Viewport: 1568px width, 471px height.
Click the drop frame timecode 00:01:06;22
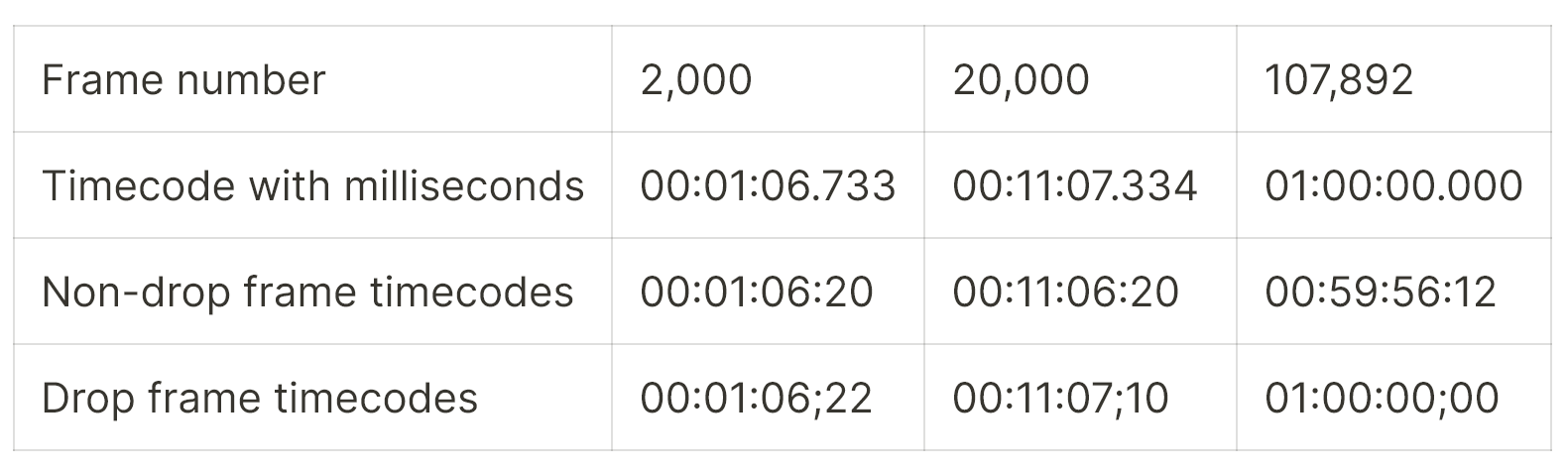point(757,398)
